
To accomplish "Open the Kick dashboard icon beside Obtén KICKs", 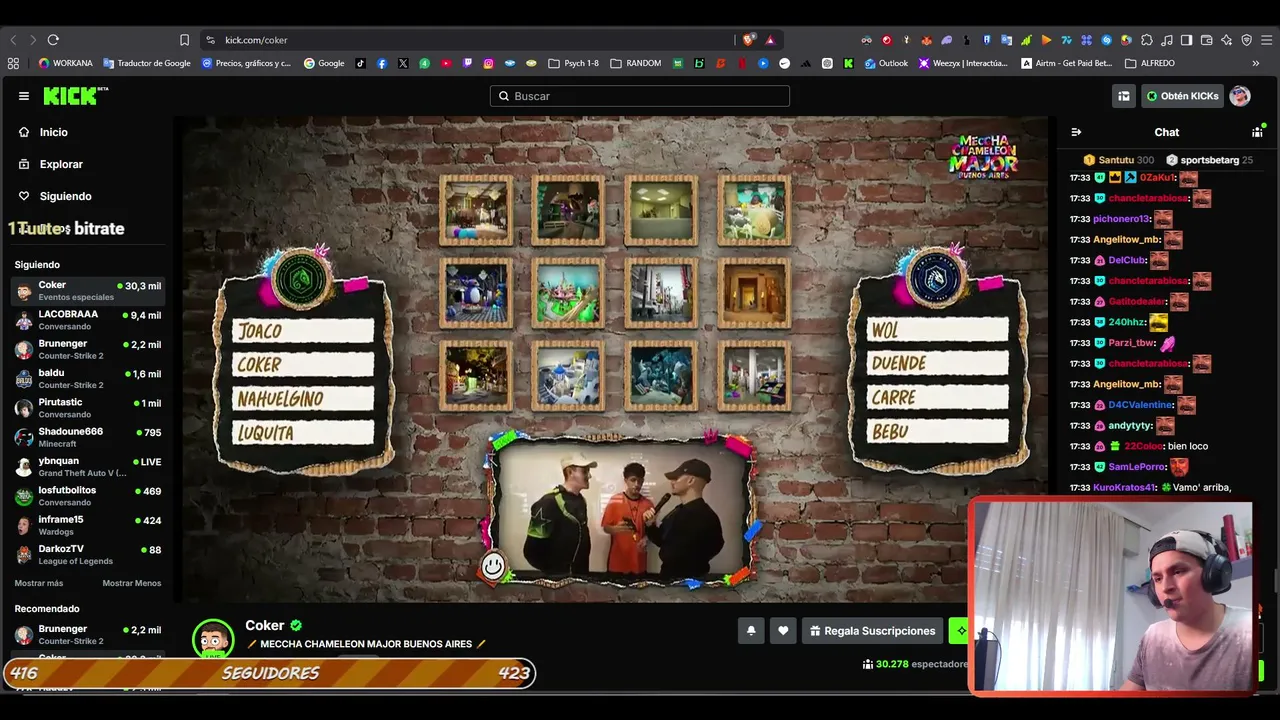I will pyautogui.click(x=1124, y=96).
